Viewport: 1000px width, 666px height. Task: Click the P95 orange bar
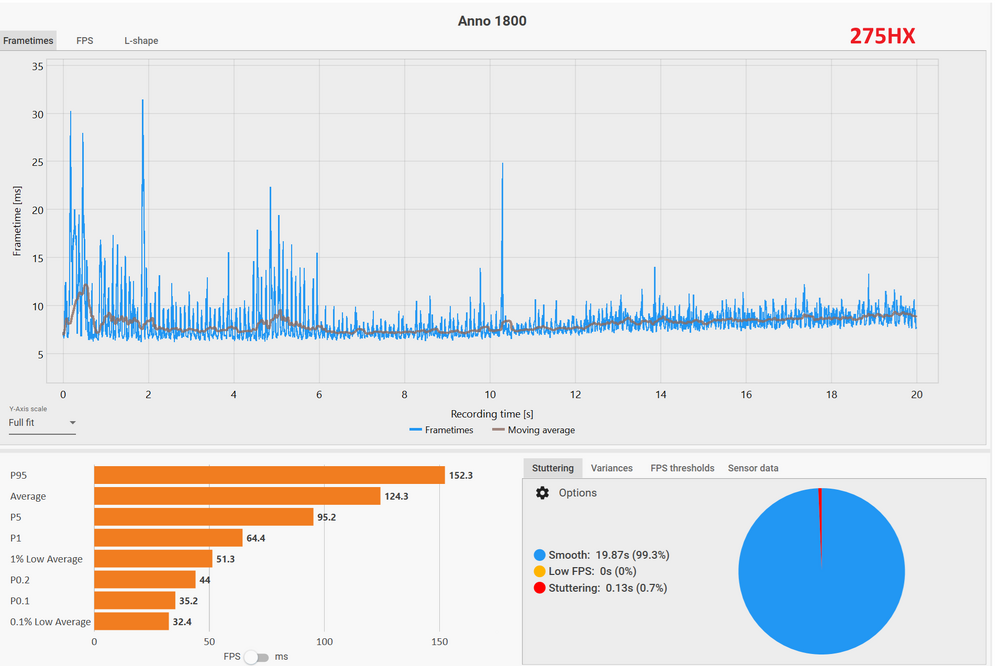[269, 475]
